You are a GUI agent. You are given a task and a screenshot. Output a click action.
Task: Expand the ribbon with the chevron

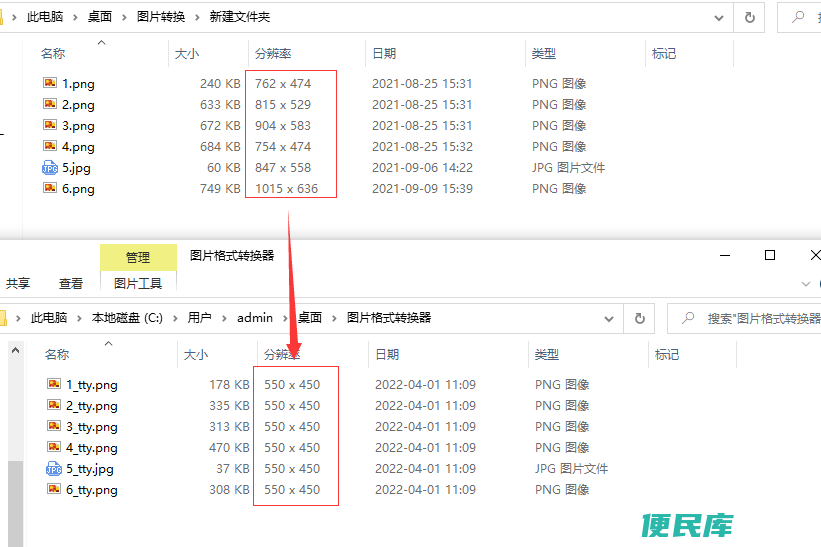coord(805,284)
